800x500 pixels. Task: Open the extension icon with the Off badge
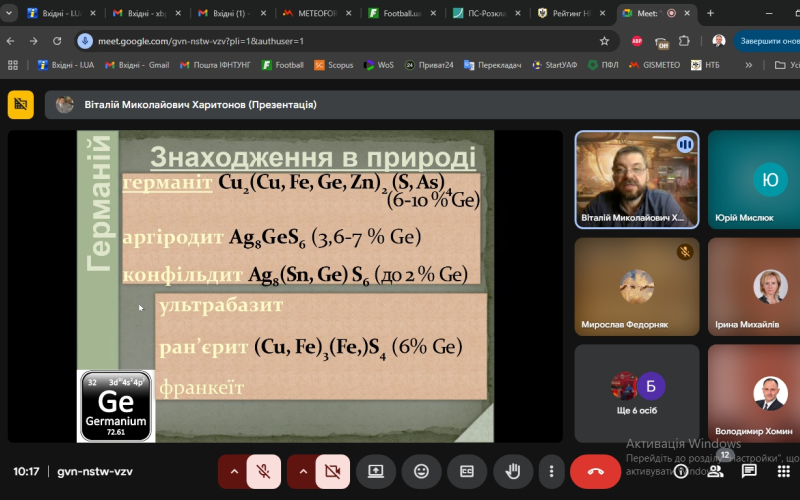pos(662,42)
